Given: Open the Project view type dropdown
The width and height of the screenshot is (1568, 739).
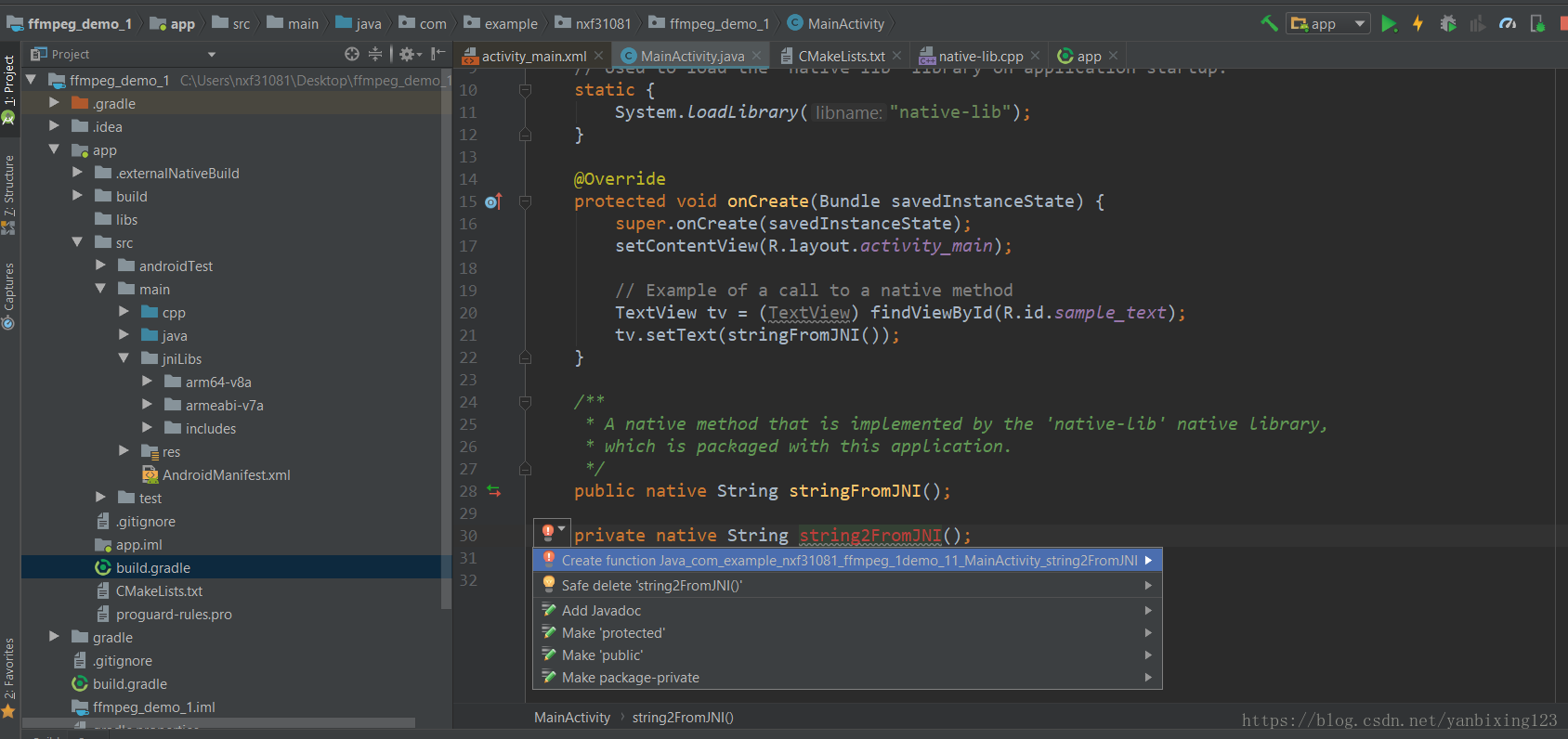Looking at the screenshot, I should (212, 55).
